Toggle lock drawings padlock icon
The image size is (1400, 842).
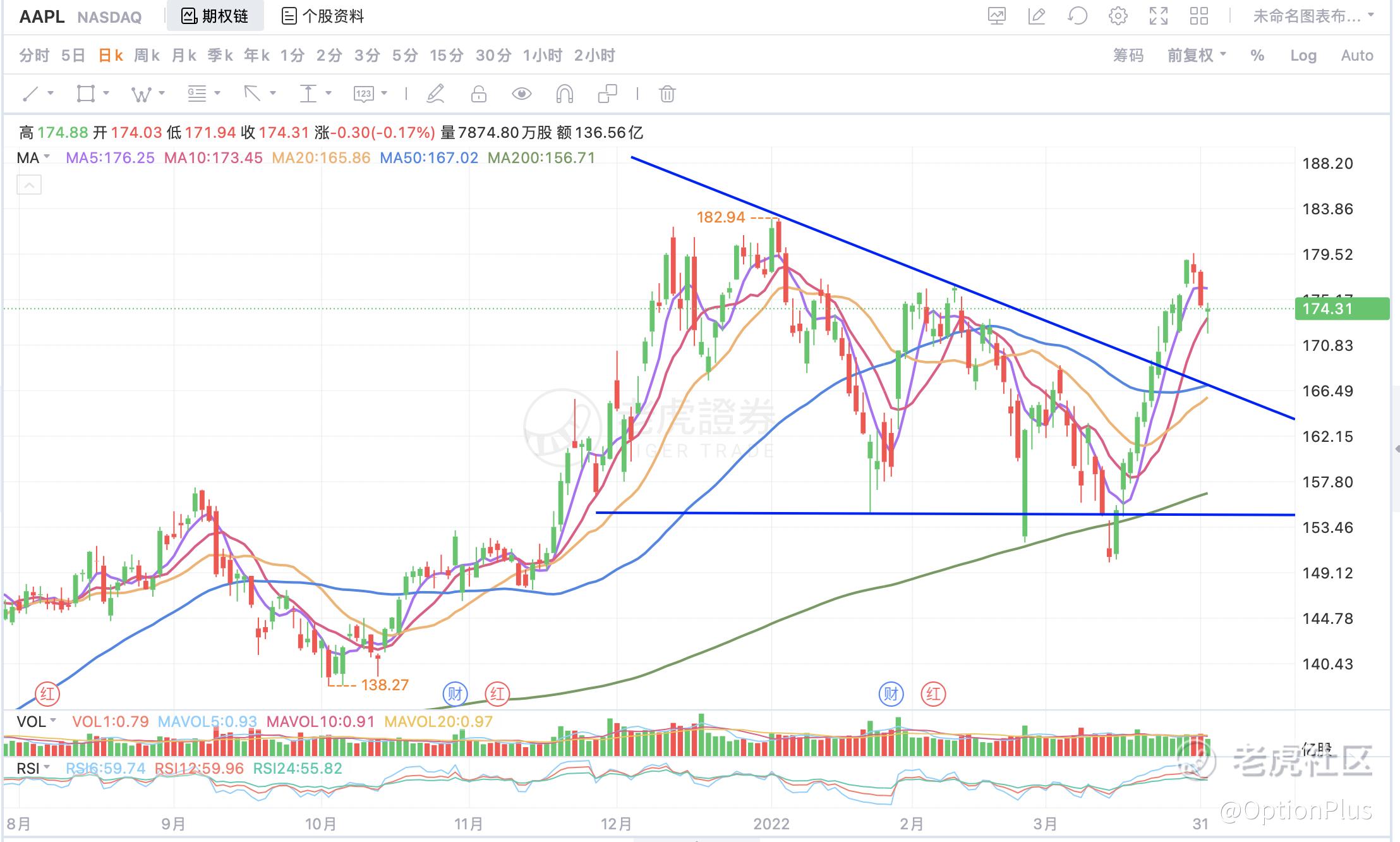pos(479,94)
